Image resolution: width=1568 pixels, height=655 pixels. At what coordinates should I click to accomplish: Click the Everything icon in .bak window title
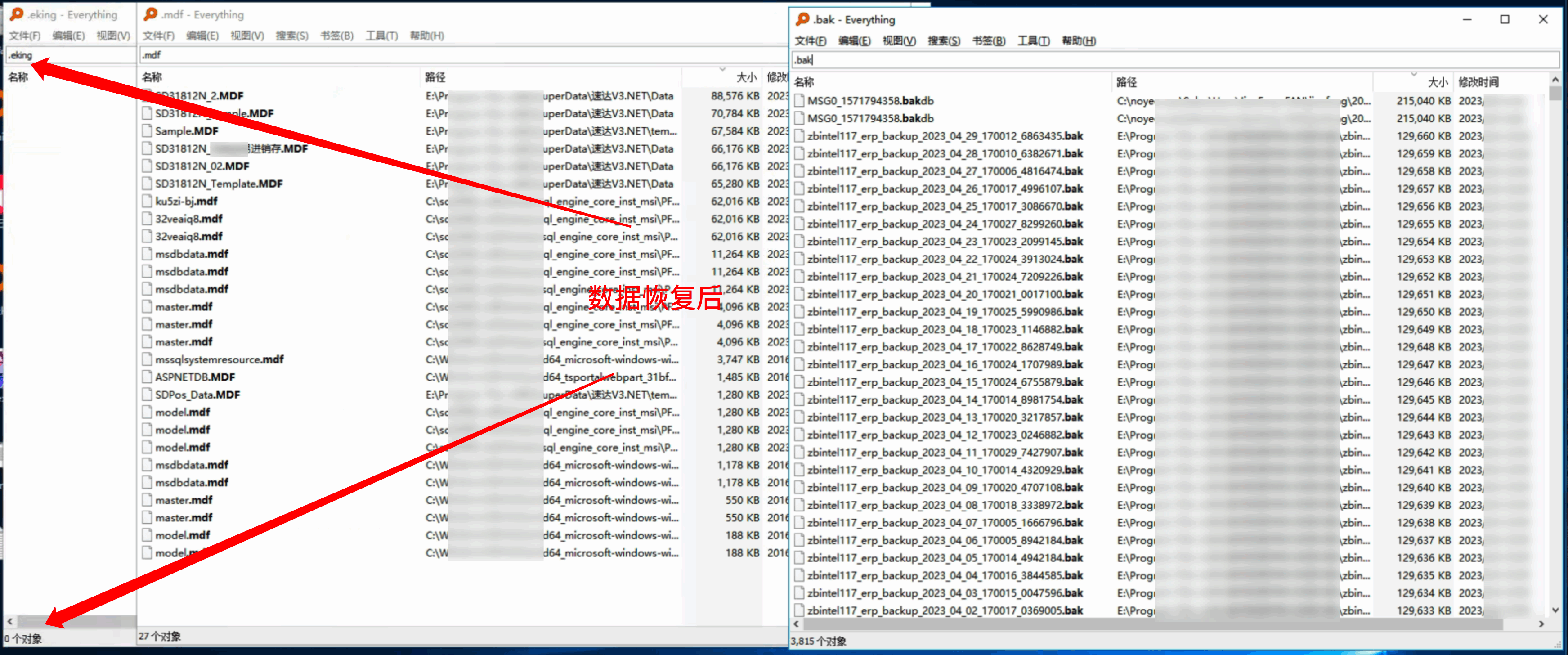[x=803, y=19]
